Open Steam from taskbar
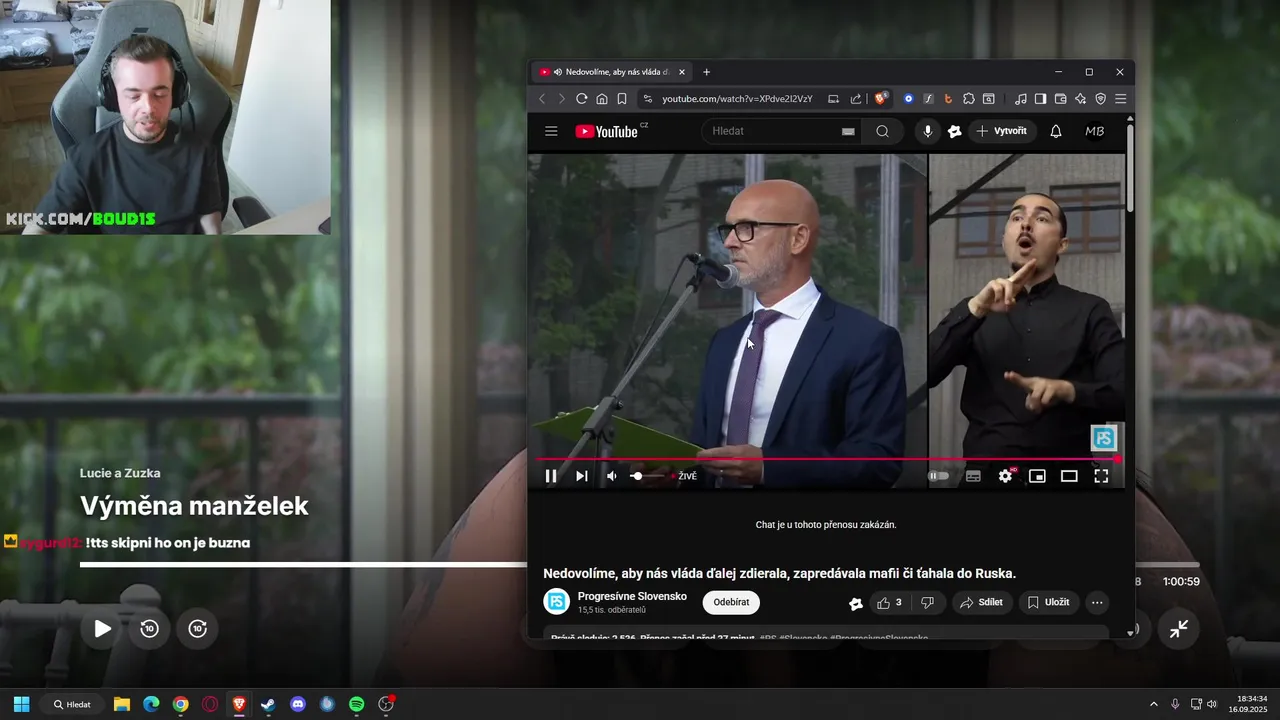The image size is (1280, 720). pos(267,704)
